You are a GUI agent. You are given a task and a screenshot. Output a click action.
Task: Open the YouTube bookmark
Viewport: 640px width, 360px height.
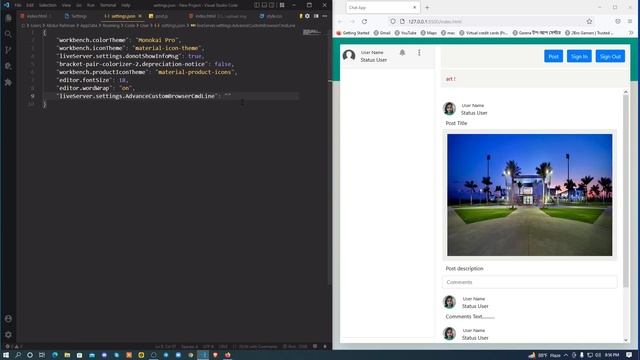tap(406, 33)
